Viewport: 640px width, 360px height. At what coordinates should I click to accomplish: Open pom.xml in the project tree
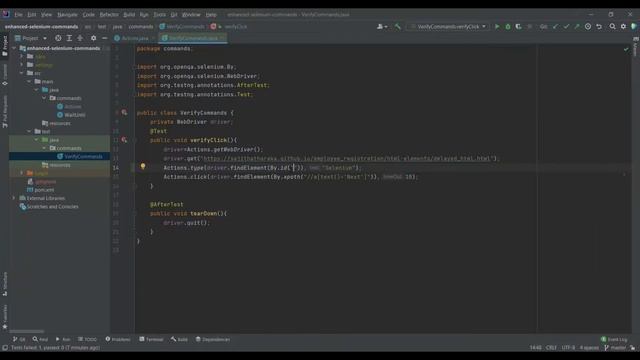(40, 190)
